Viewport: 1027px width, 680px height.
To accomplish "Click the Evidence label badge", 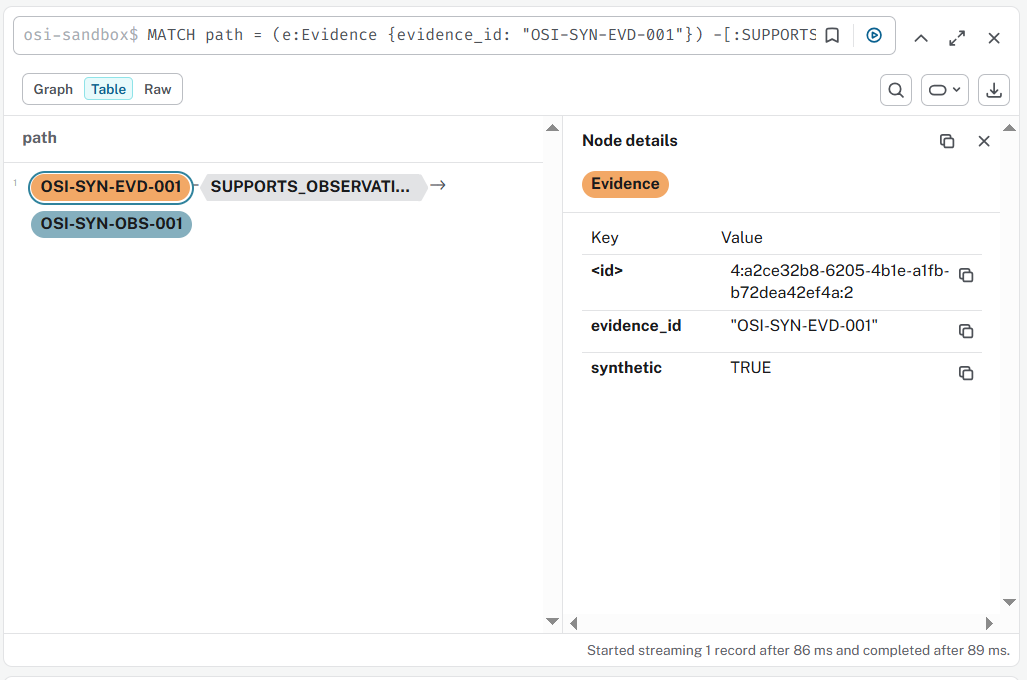I will point(626,184).
